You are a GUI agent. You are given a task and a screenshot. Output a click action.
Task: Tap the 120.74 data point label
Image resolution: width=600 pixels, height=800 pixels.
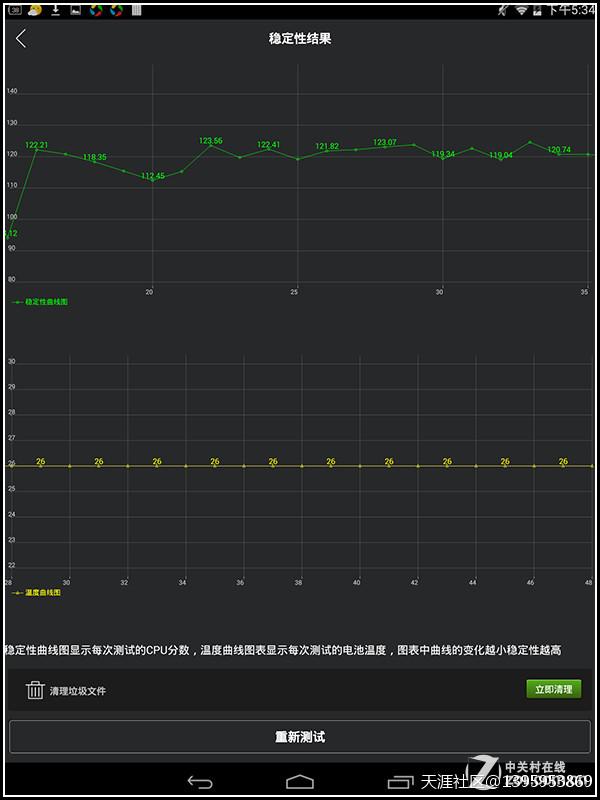pos(559,149)
